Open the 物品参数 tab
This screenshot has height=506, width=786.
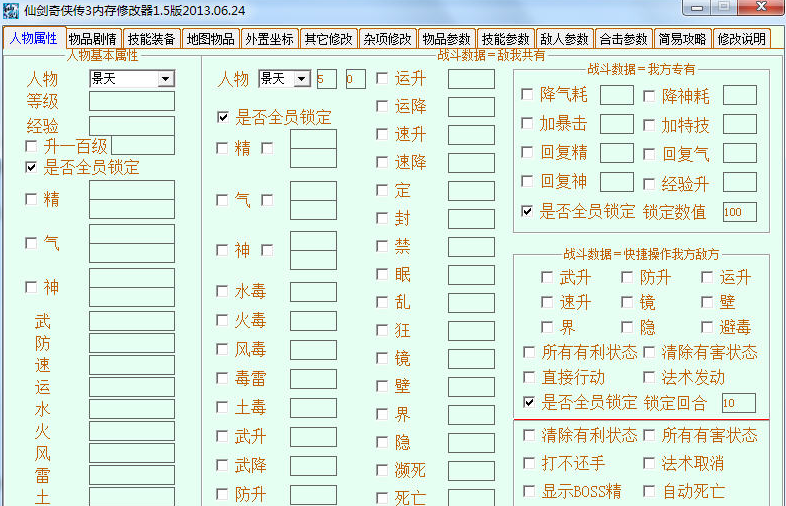(447, 39)
